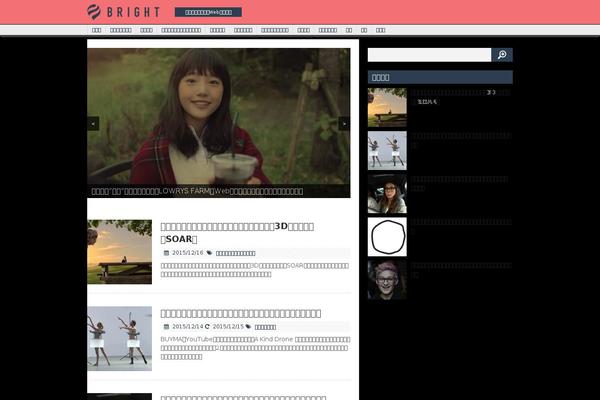This screenshot has height=400, width=600.
Task: Open the sidebar link text beside the sunset thumbnail
Action: (461, 97)
